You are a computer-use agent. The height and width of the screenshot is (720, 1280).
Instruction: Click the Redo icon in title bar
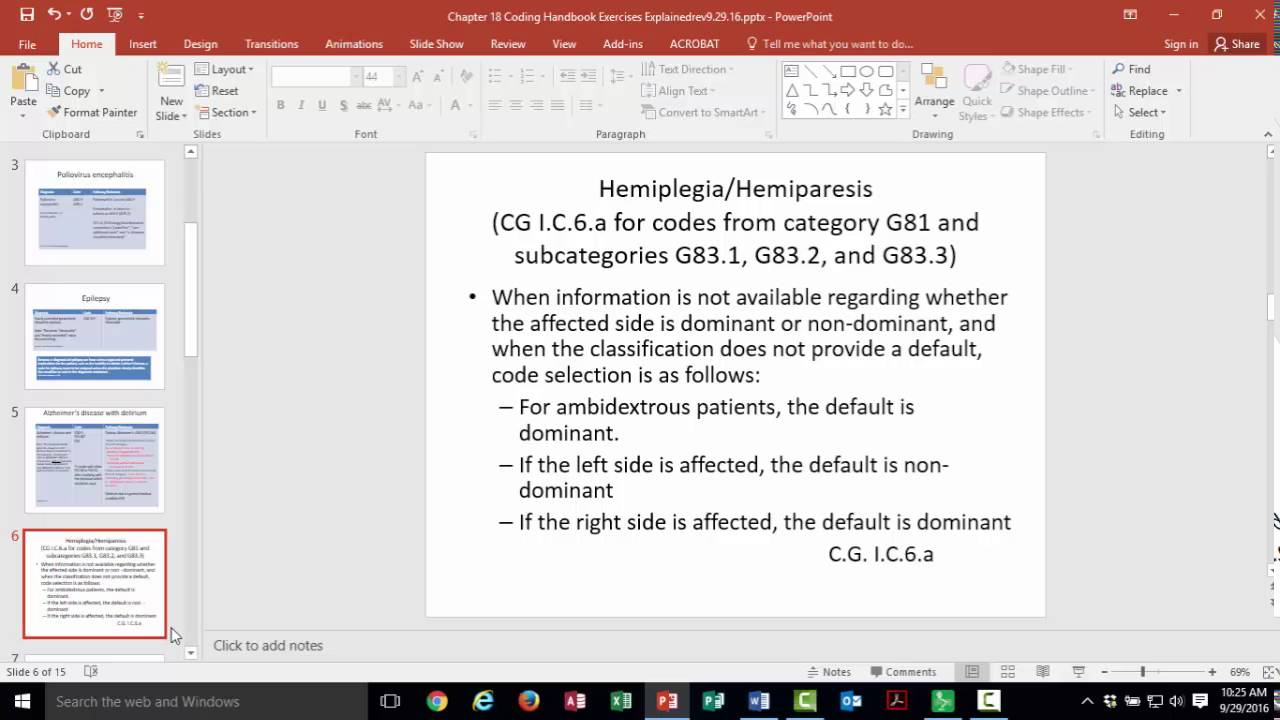click(87, 15)
